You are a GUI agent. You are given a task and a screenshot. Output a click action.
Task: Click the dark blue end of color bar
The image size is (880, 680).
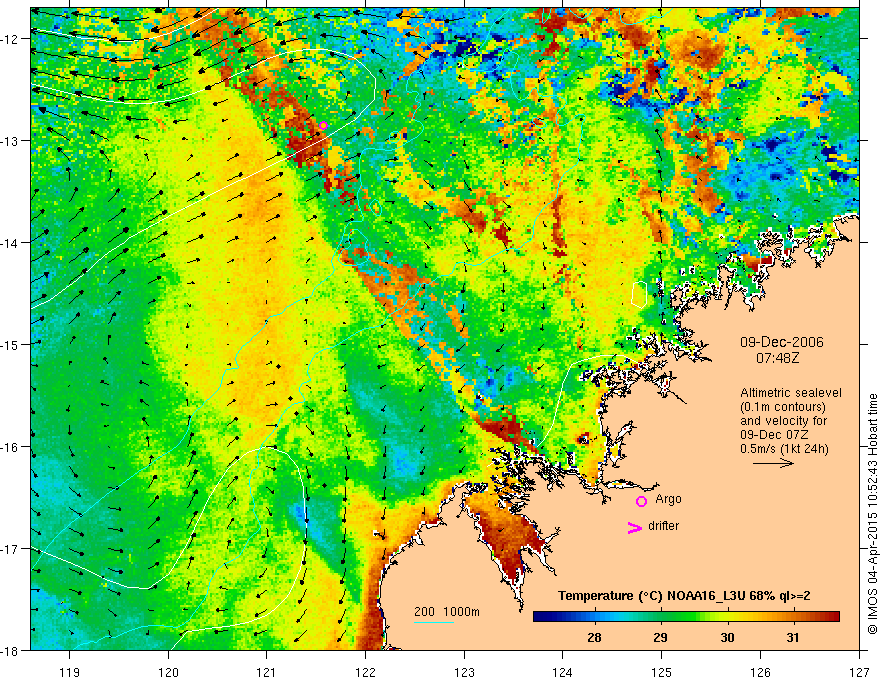click(x=542, y=616)
